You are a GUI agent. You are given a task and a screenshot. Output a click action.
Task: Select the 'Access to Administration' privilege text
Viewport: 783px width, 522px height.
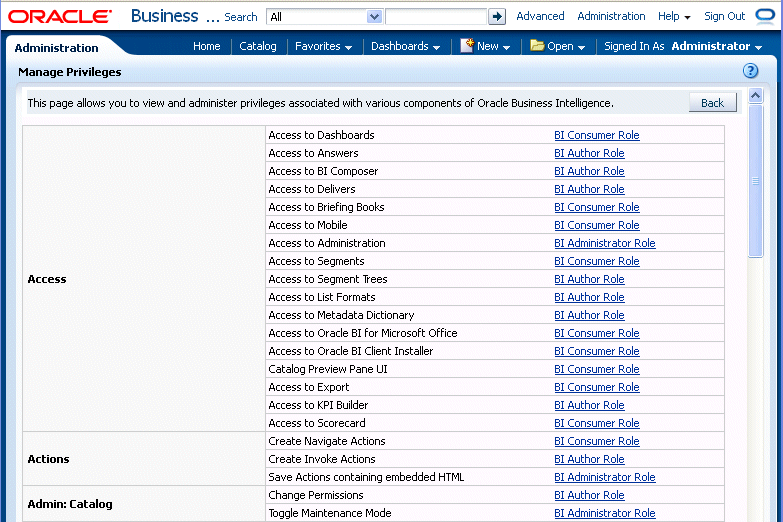click(x=327, y=243)
